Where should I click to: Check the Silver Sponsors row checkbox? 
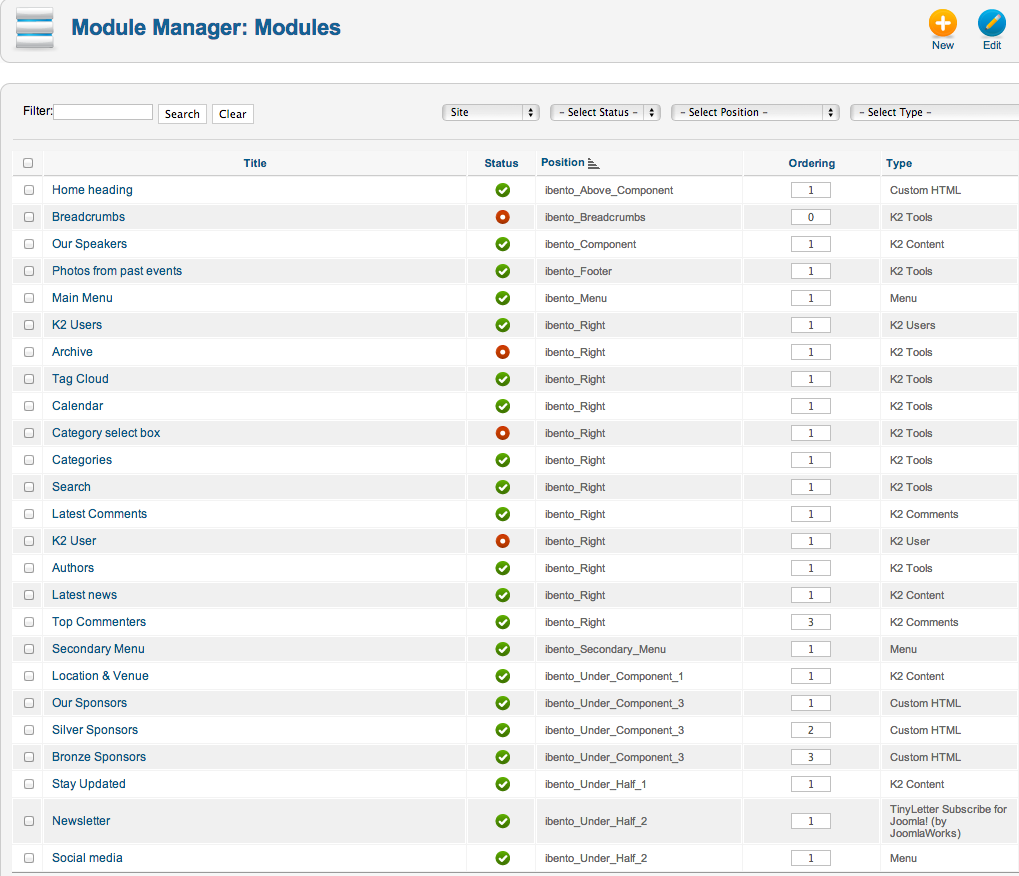pyautogui.click(x=29, y=730)
